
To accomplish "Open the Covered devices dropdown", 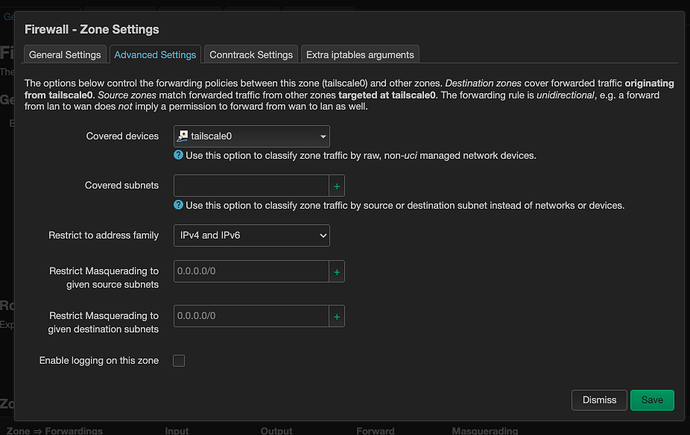I will [251, 136].
